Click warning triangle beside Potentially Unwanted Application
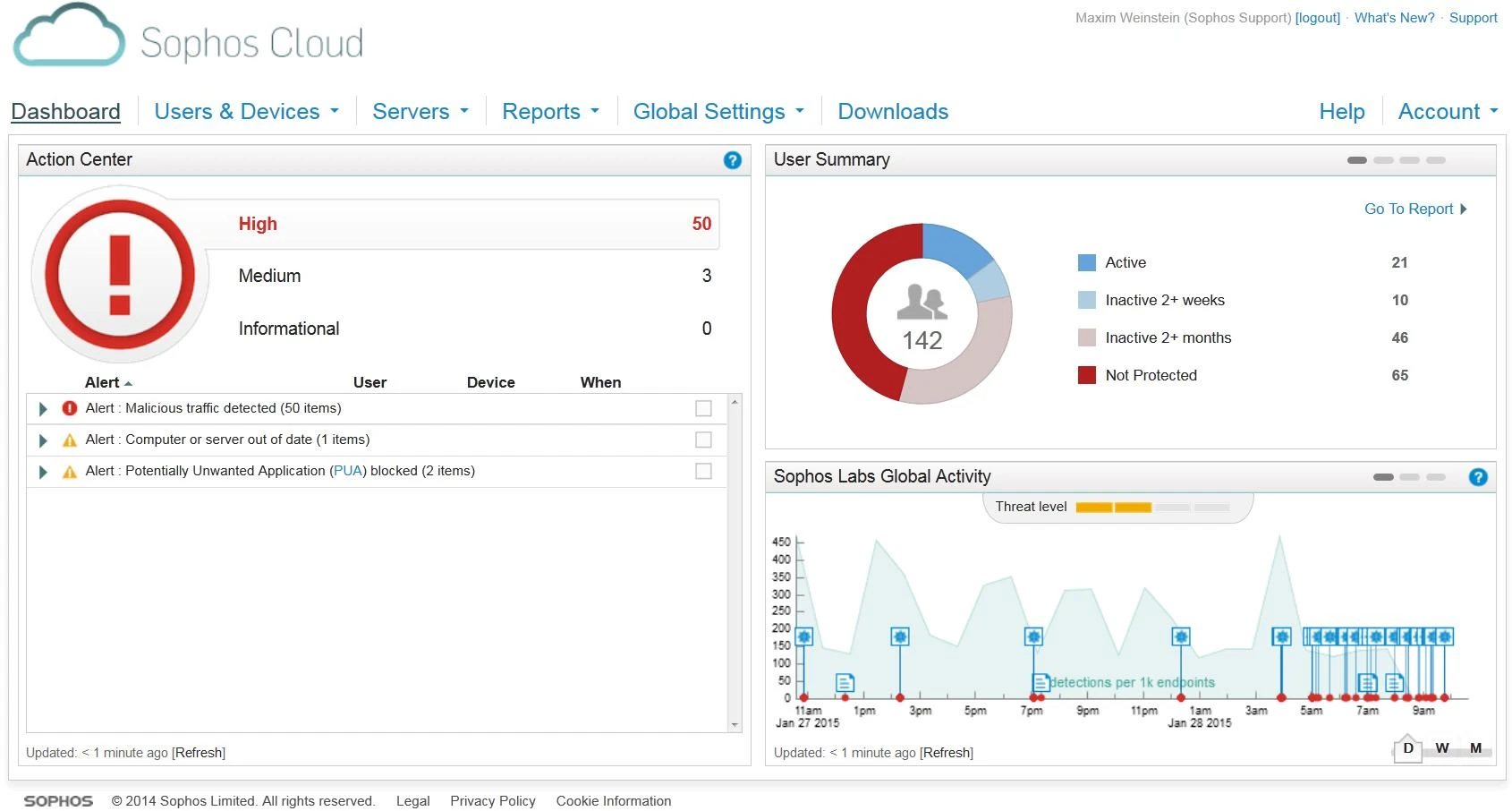Viewport: 1512px width, 811px height. coord(70,471)
